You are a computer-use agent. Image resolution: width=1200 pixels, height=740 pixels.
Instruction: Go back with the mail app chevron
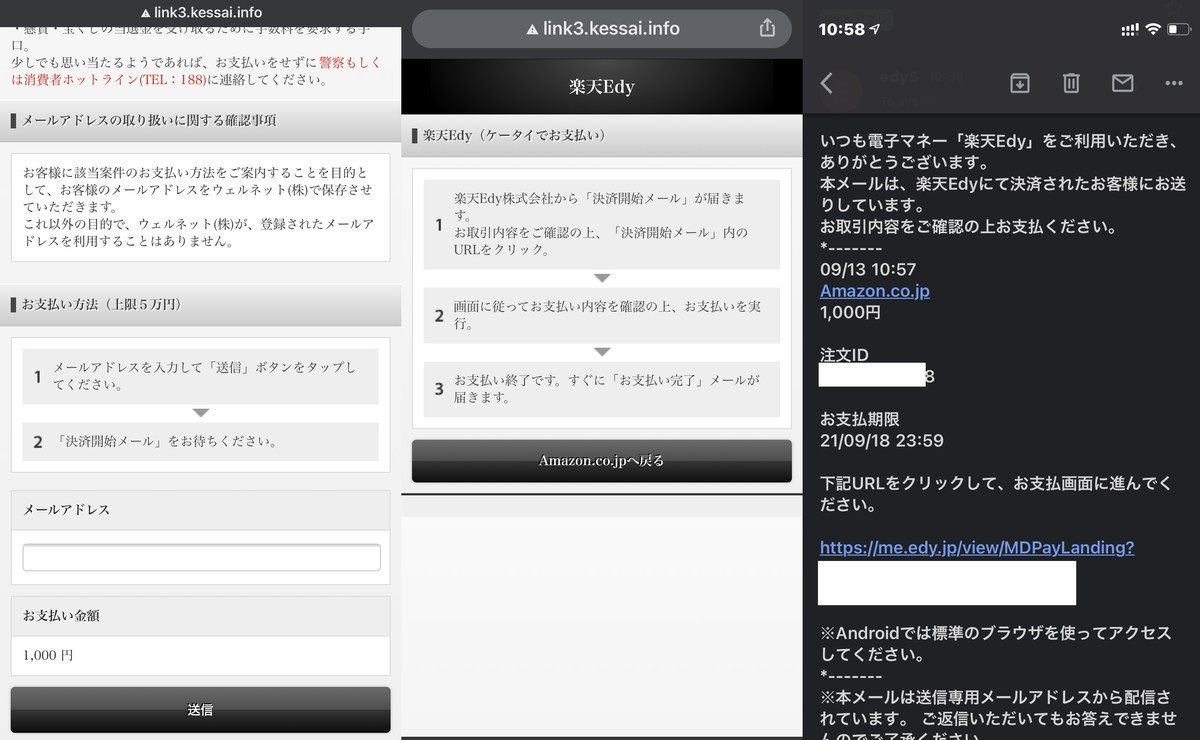[826, 83]
